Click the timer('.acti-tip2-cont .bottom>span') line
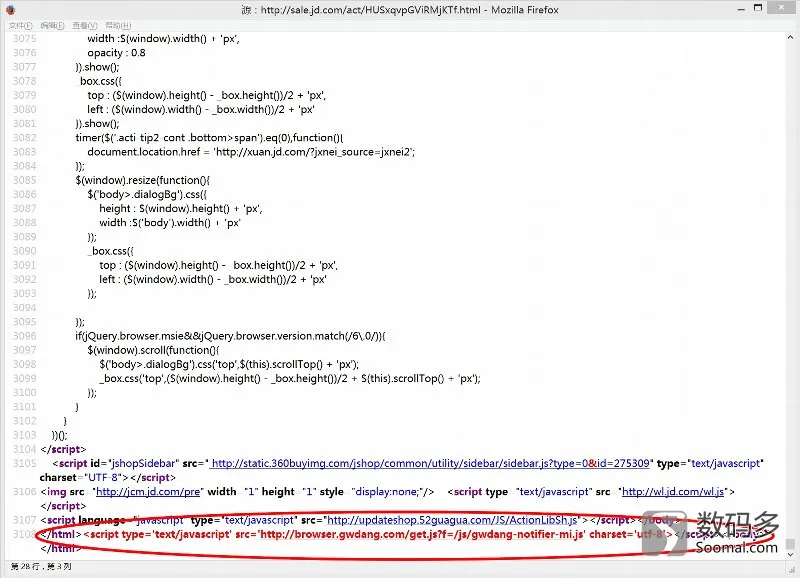The width and height of the screenshot is (800, 578). (x=210, y=138)
